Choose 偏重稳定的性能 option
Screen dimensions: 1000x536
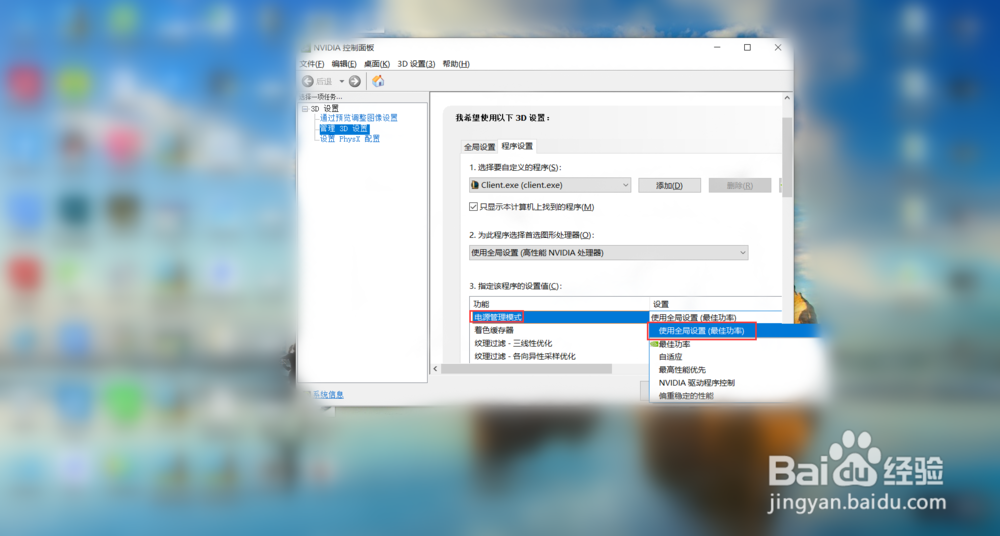click(x=686, y=396)
